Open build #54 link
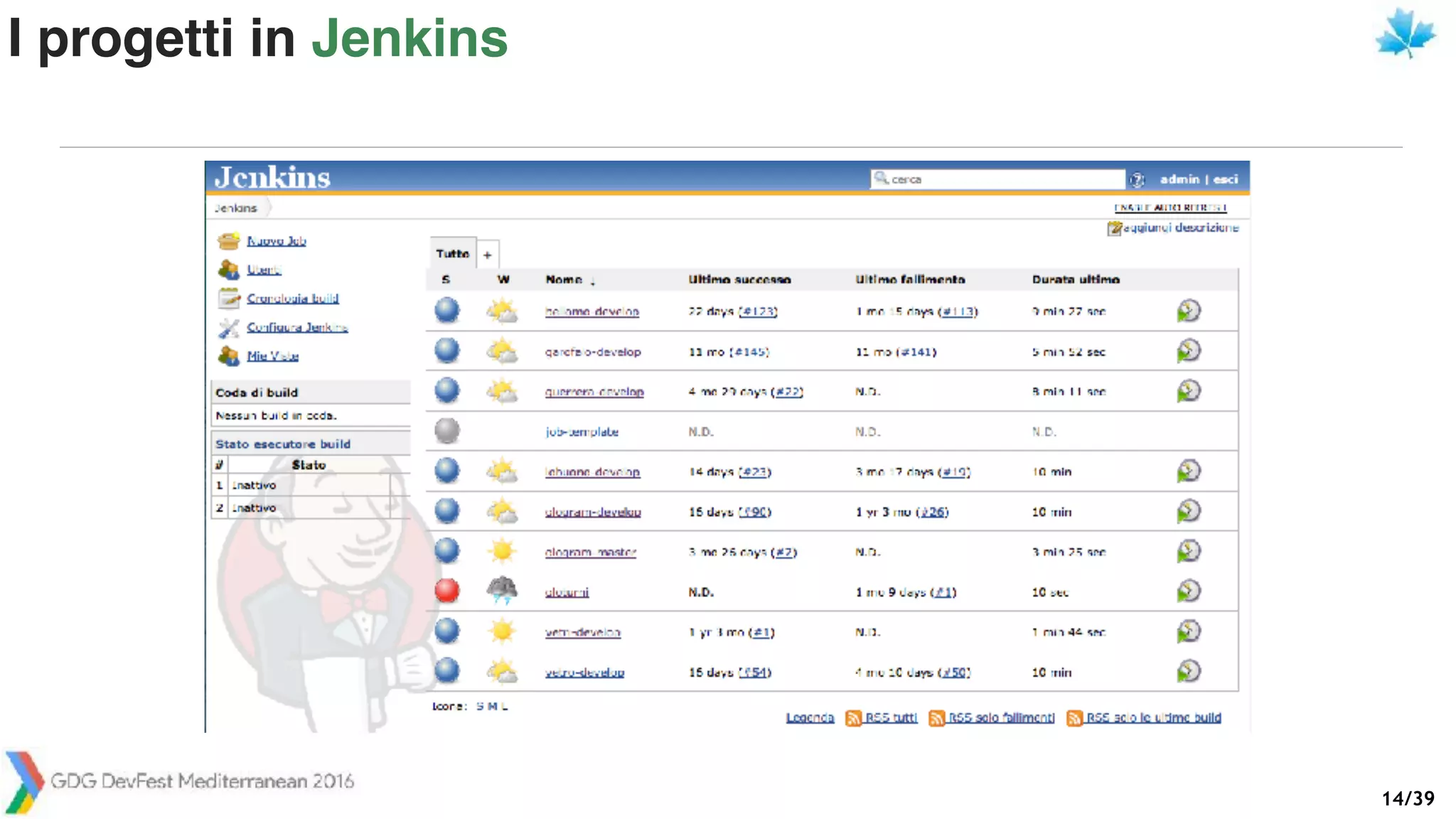The width and height of the screenshot is (1456, 819). (x=755, y=673)
